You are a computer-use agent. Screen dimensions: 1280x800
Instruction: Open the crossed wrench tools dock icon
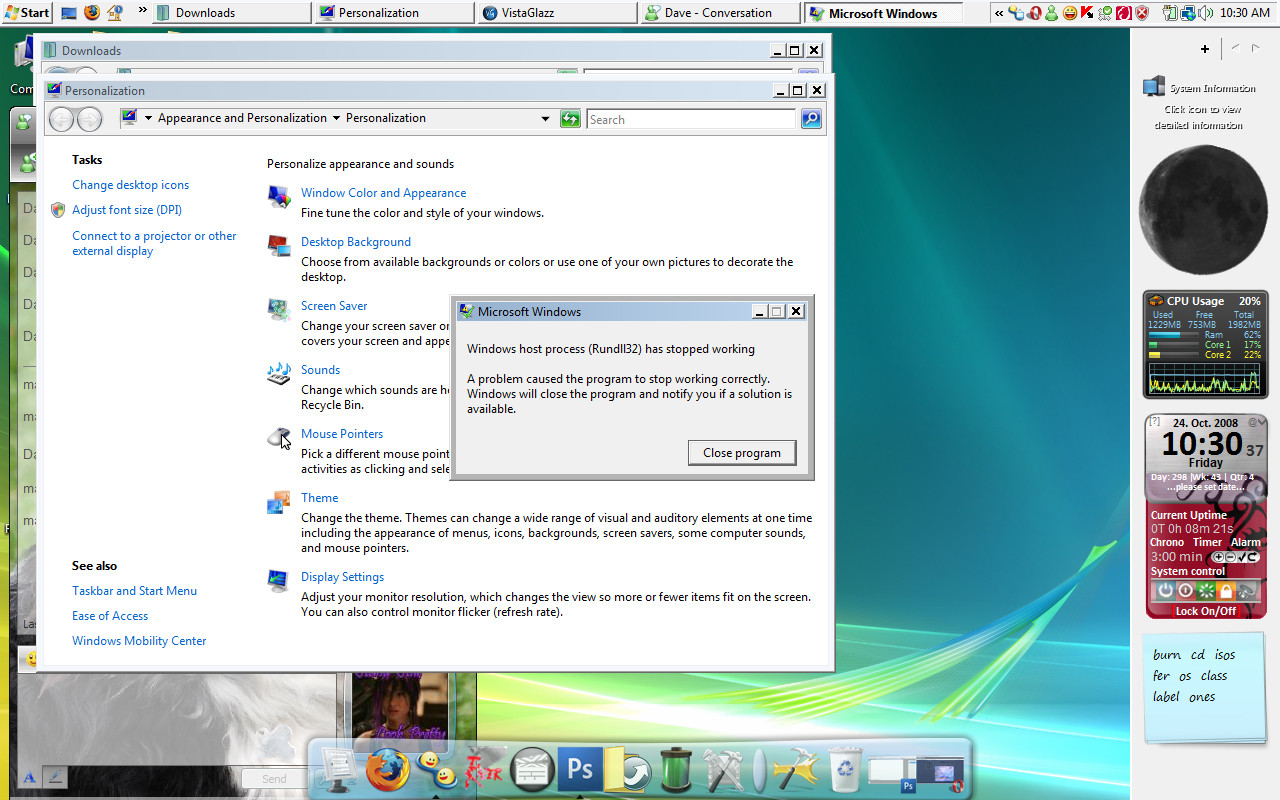[x=724, y=770]
